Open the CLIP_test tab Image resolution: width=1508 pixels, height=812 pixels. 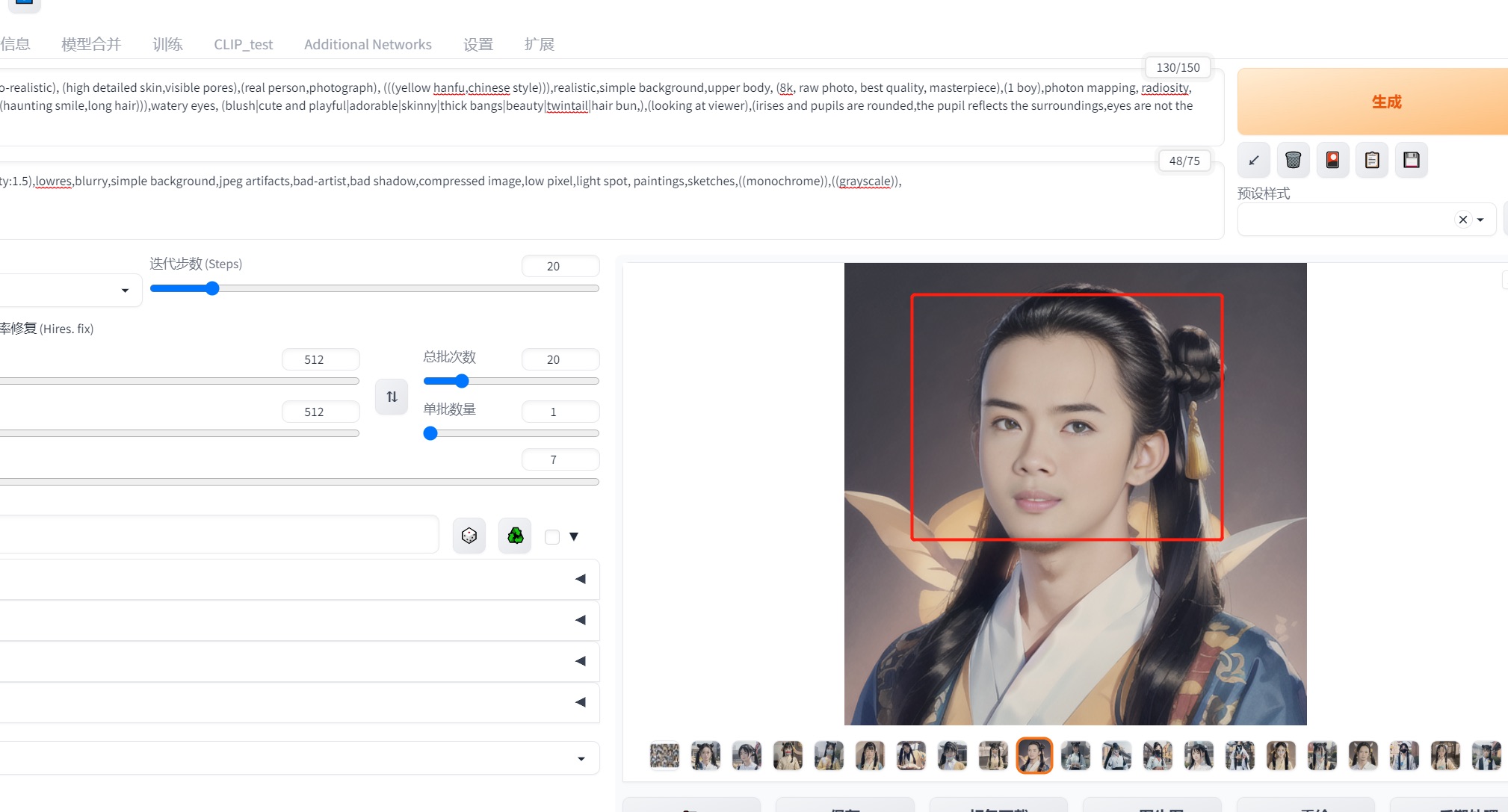pyautogui.click(x=243, y=44)
